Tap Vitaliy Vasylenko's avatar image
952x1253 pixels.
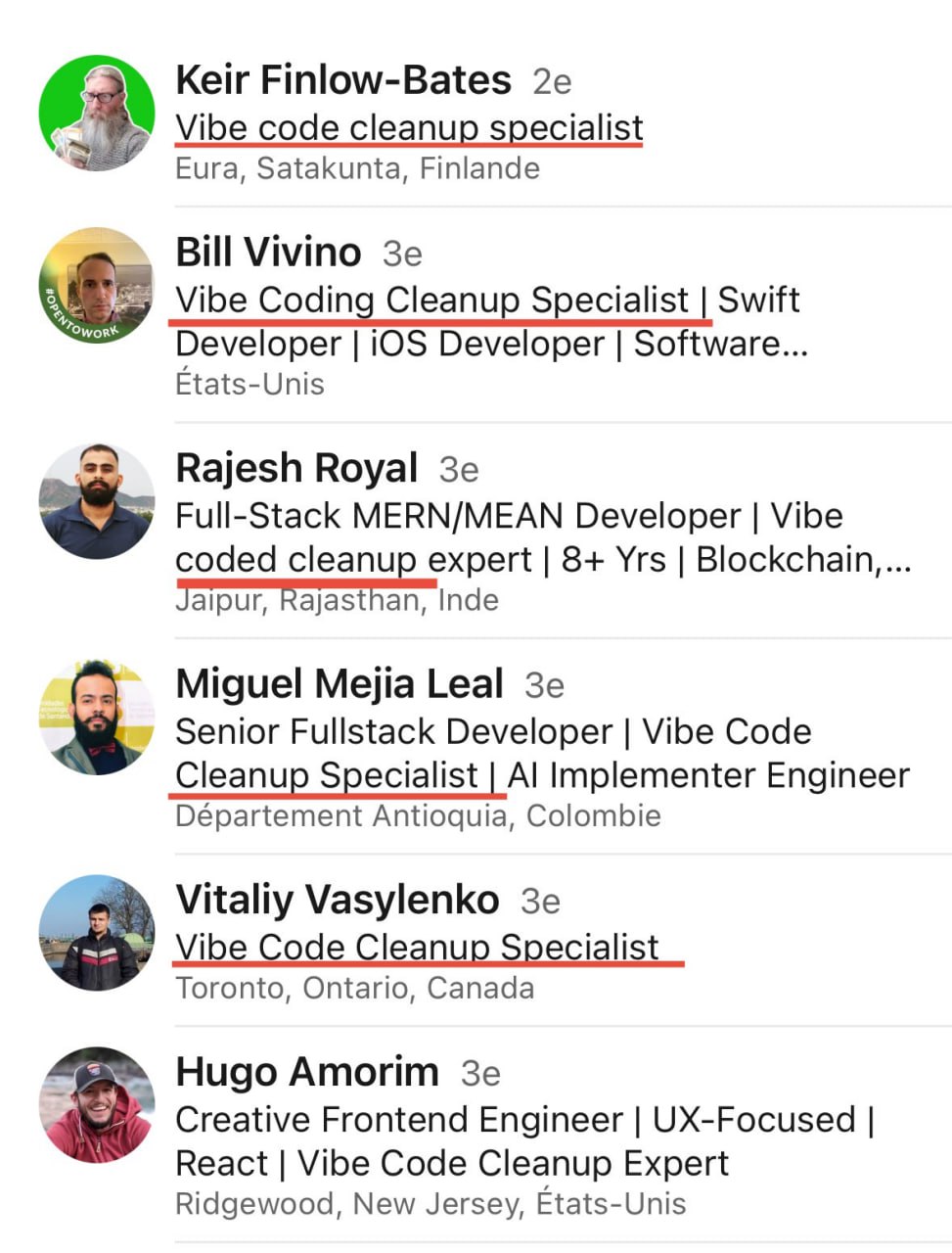[97, 932]
